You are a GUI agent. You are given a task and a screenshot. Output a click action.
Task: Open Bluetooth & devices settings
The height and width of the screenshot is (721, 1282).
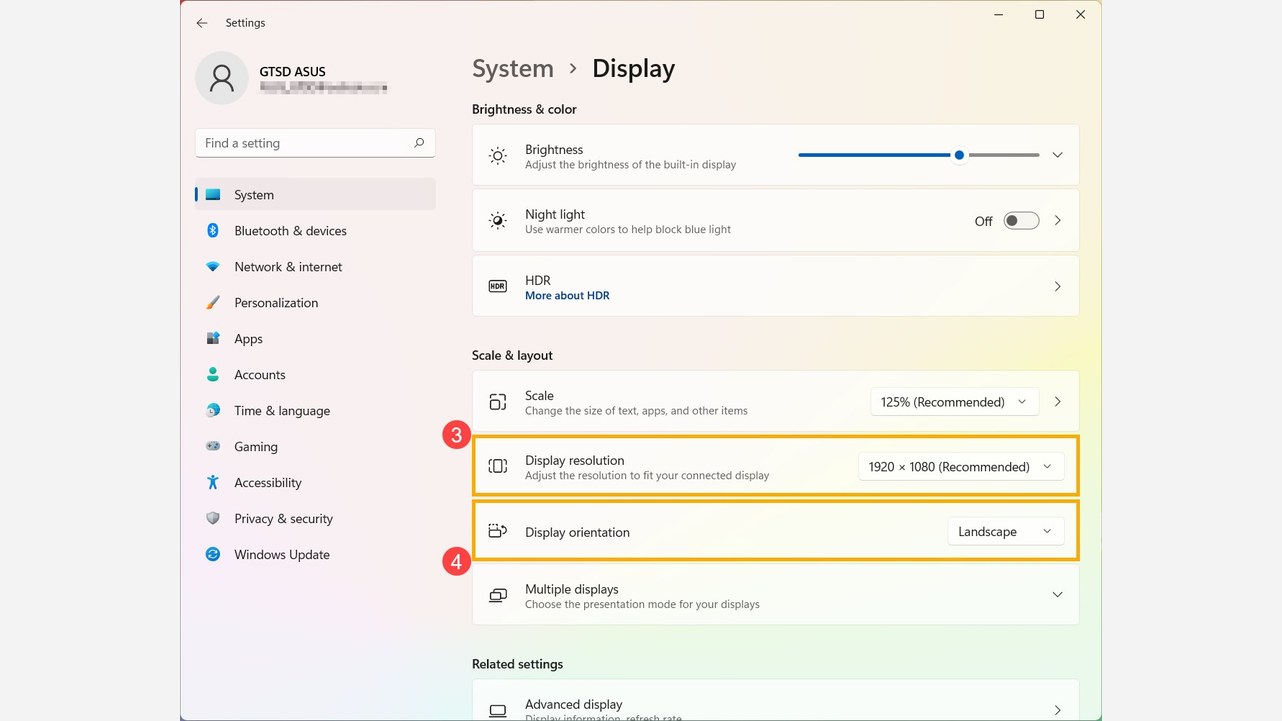click(x=315, y=231)
